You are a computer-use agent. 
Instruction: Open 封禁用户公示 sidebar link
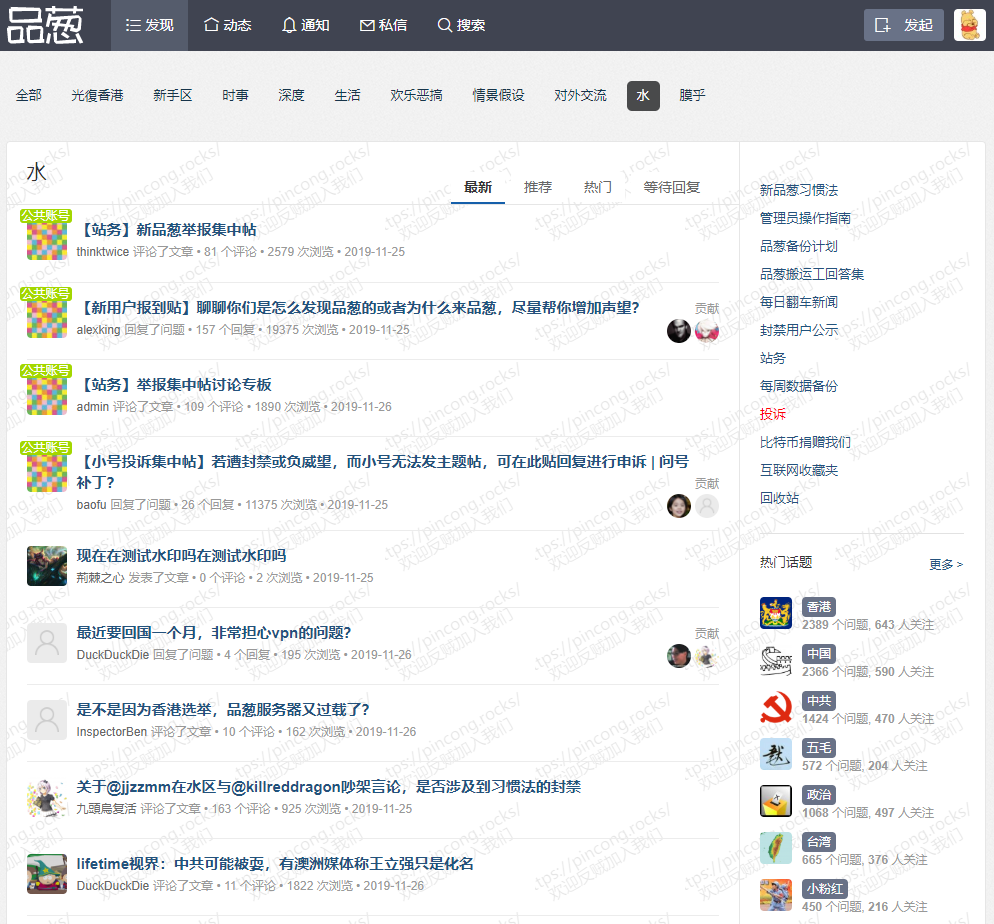(x=799, y=330)
